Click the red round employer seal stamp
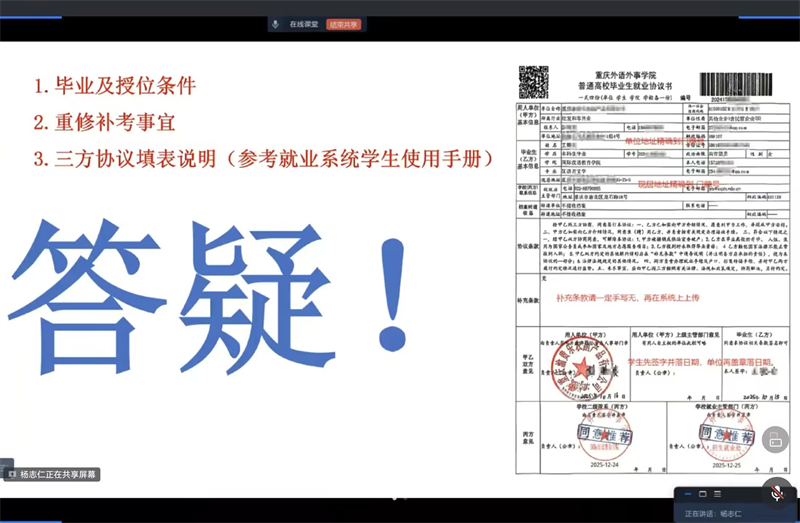The width and height of the screenshot is (800, 523). (x=582, y=369)
